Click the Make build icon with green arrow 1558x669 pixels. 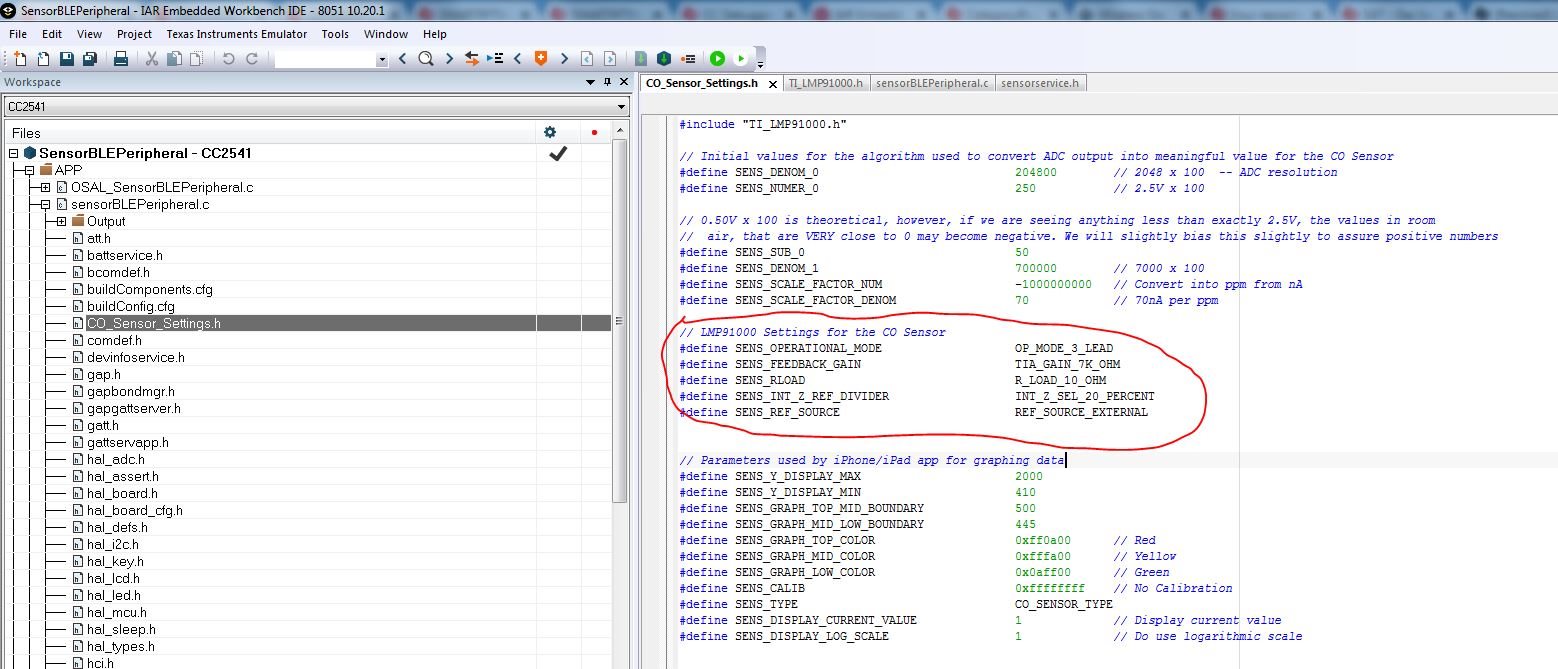663,59
